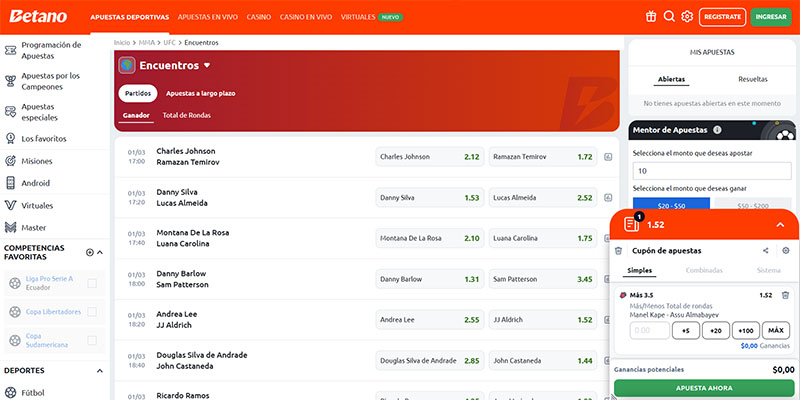Collapse the Deportes section
800x400 pixels.
coord(100,371)
